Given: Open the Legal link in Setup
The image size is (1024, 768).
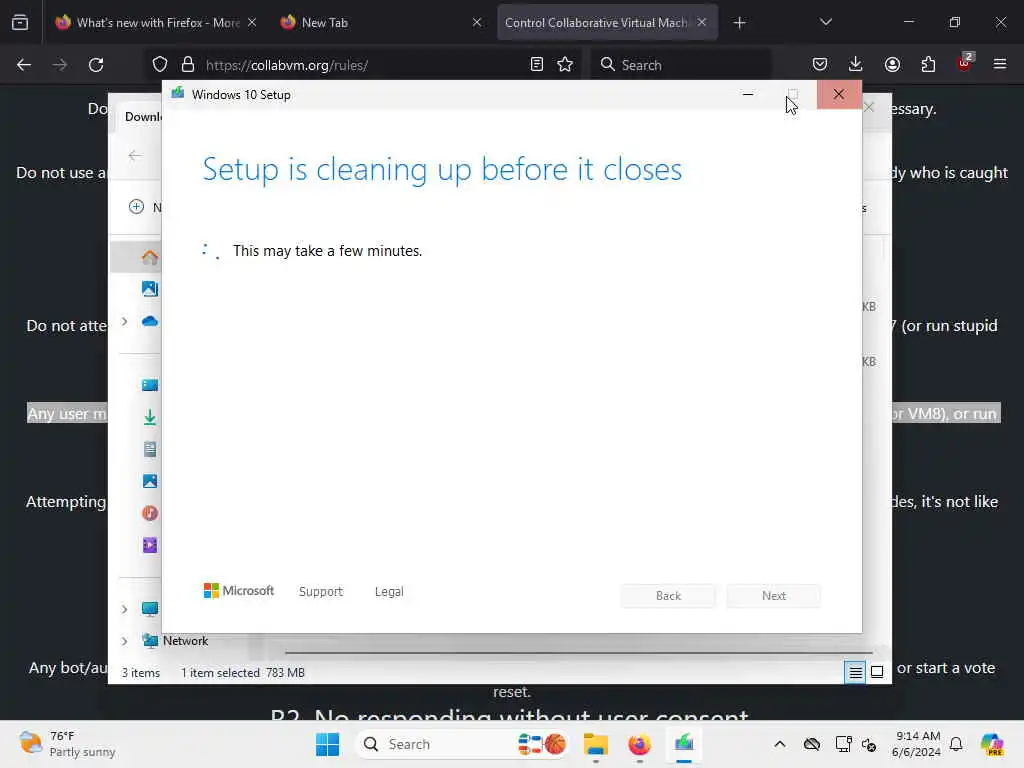Looking at the screenshot, I should tap(389, 592).
